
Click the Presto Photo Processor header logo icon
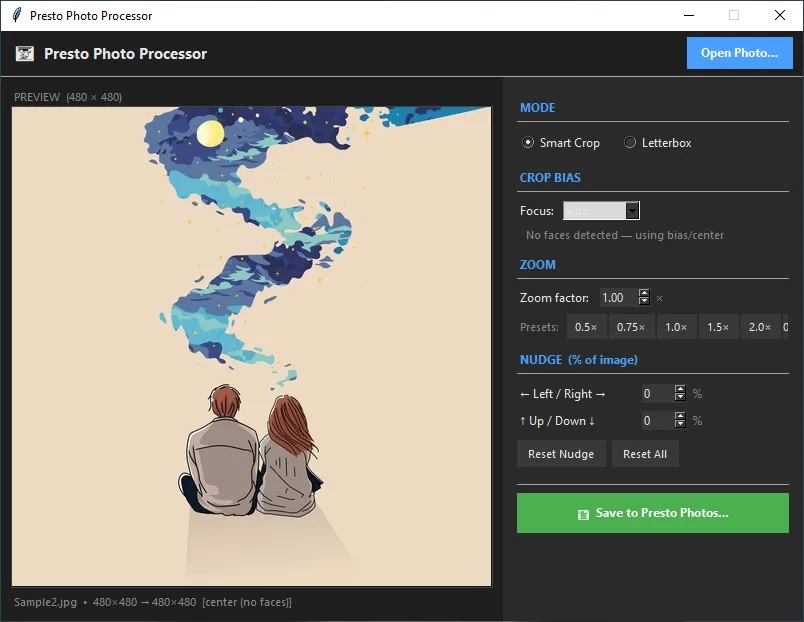point(25,53)
